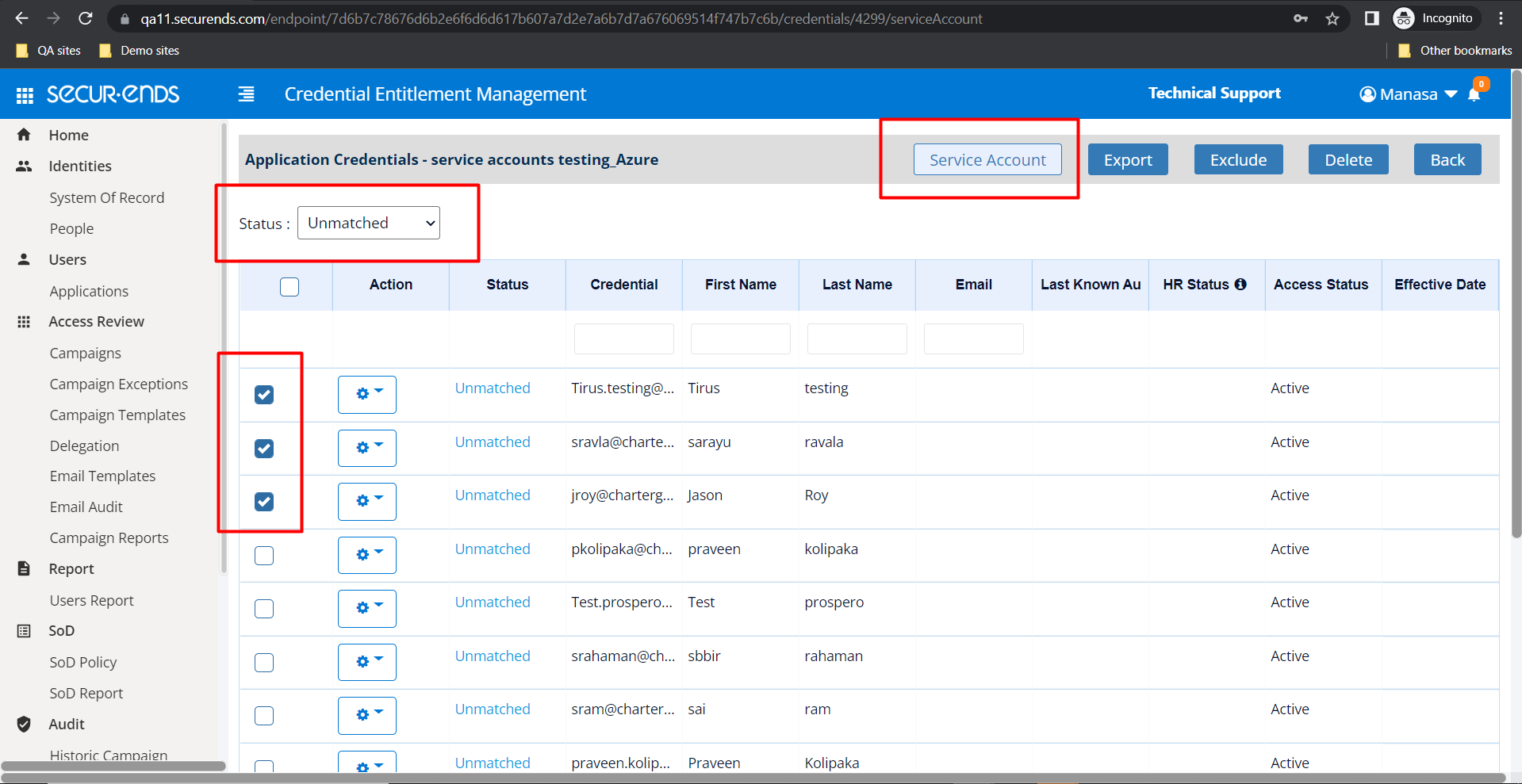Toggle the select-all checkbox in table header
Screen dimensions: 1522x784
(289, 286)
